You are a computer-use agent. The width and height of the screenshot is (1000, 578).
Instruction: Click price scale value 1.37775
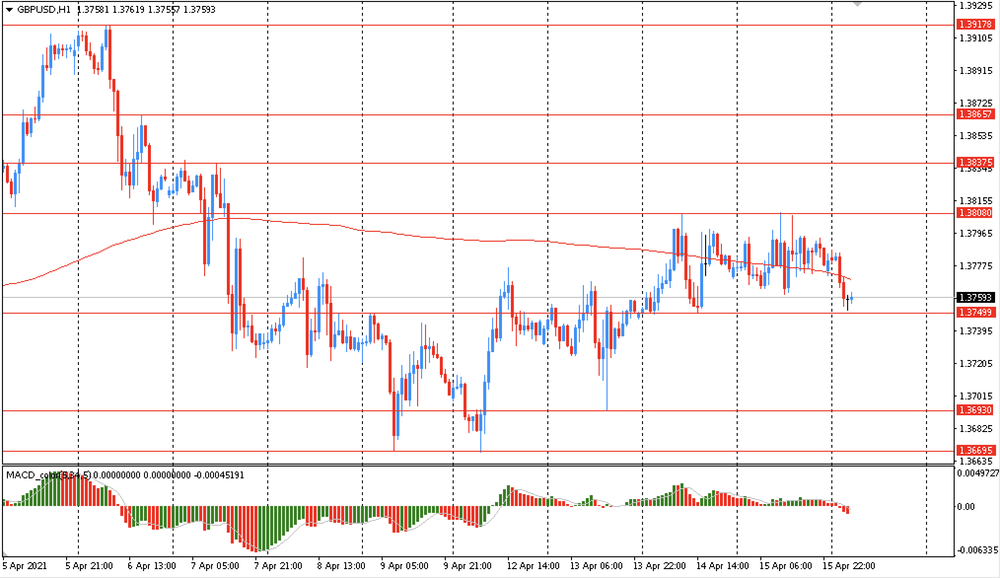coord(976,266)
